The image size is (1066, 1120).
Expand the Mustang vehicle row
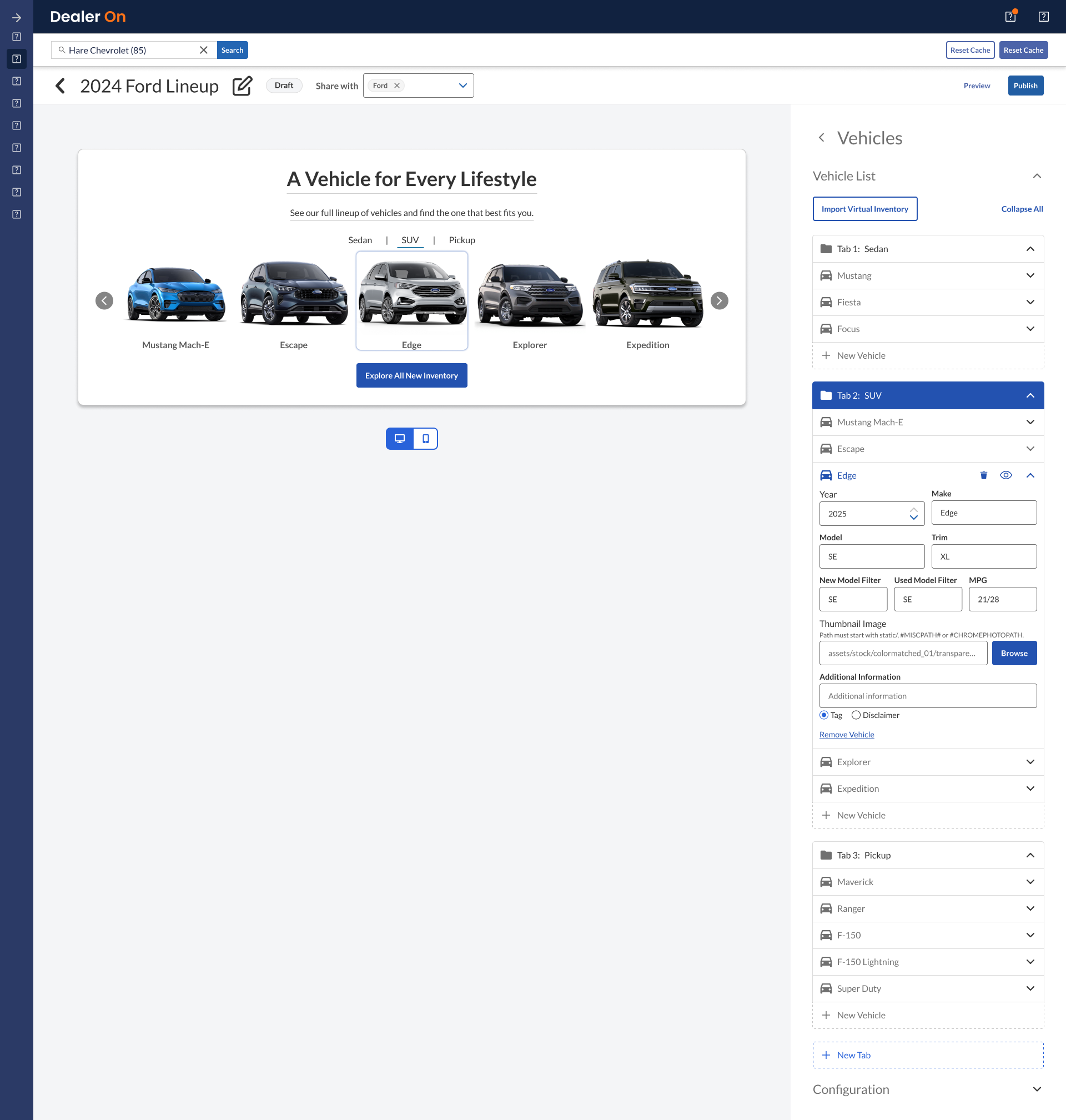(1030, 275)
